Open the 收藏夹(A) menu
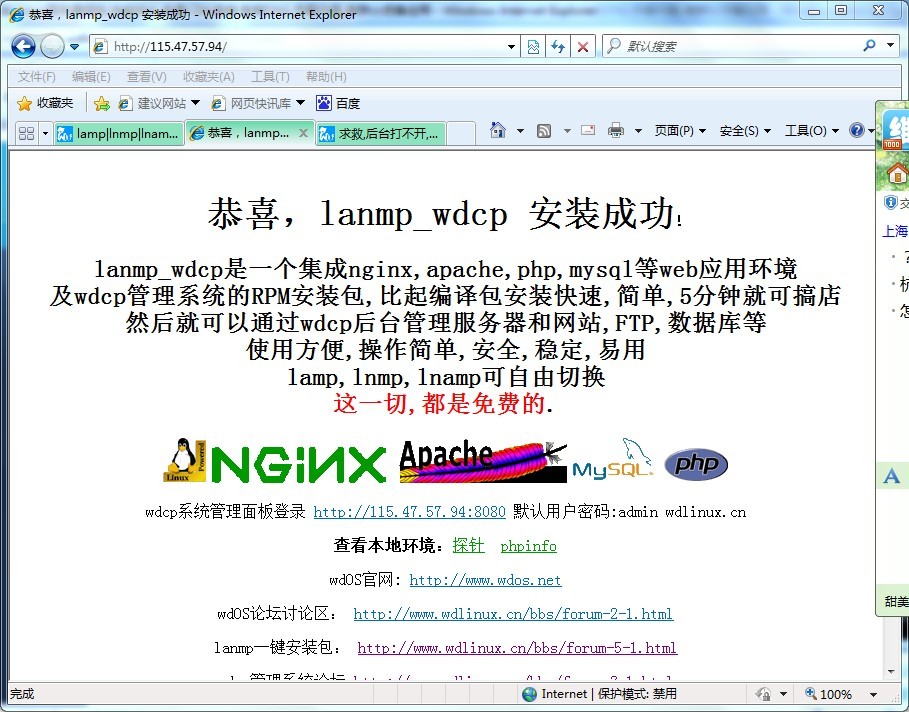Viewport: 909px width, 712px height. pos(209,77)
